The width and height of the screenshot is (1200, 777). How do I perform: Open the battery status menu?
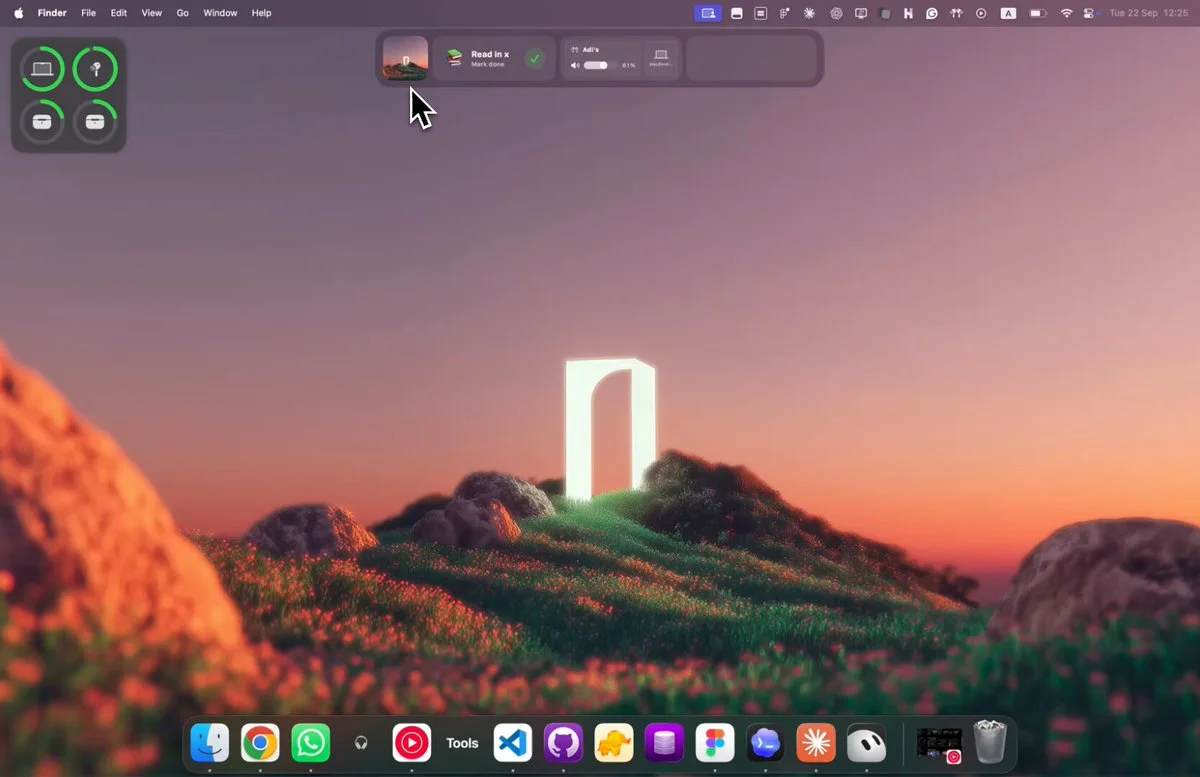pos(1038,13)
